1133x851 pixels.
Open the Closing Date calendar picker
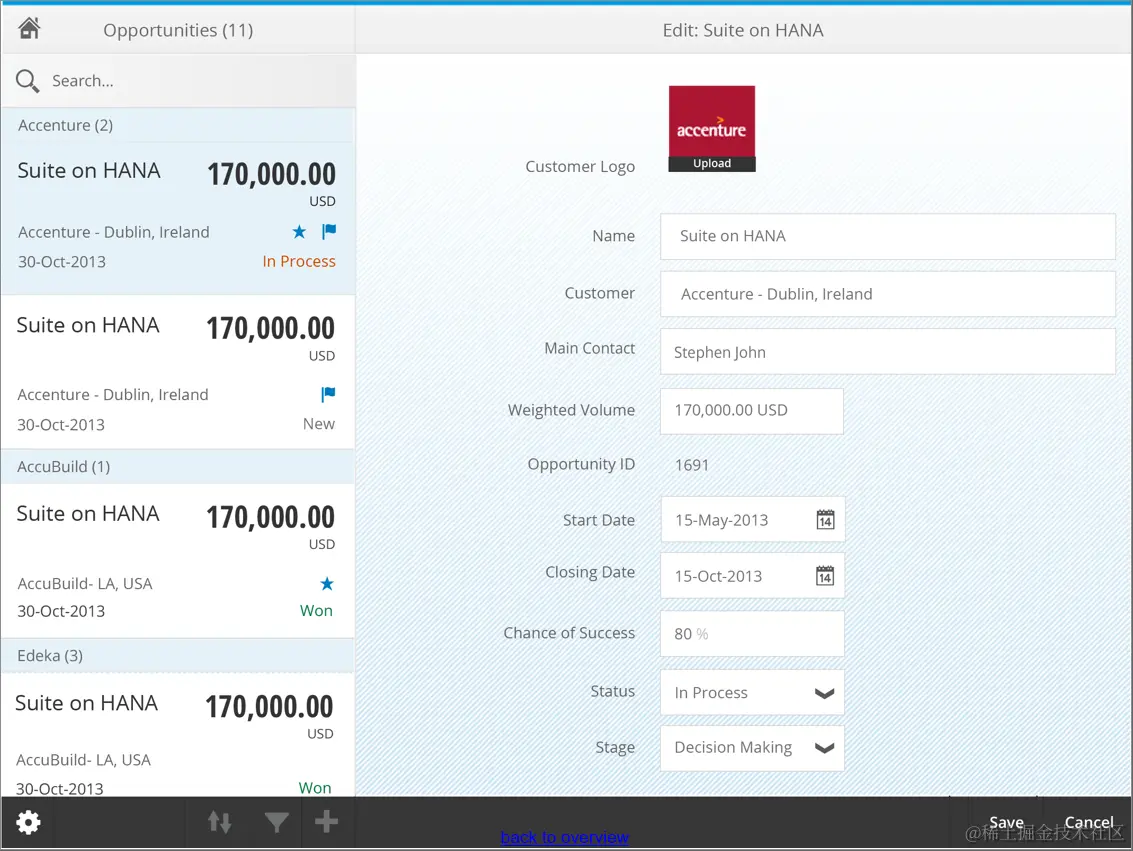825,576
